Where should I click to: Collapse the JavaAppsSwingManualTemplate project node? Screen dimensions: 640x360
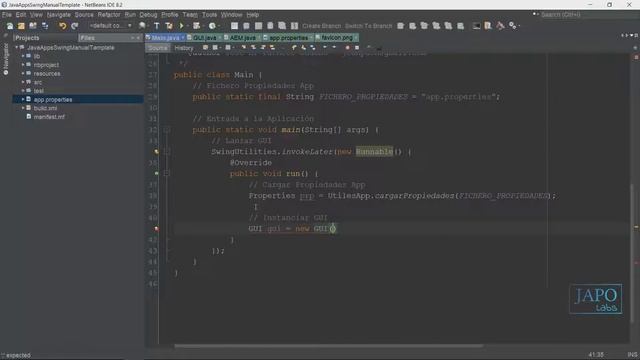[17, 48]
